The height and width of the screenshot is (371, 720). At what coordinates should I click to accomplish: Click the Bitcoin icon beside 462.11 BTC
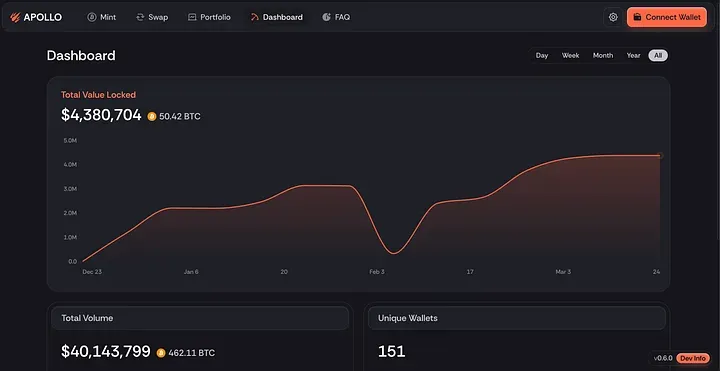(161, 353)
